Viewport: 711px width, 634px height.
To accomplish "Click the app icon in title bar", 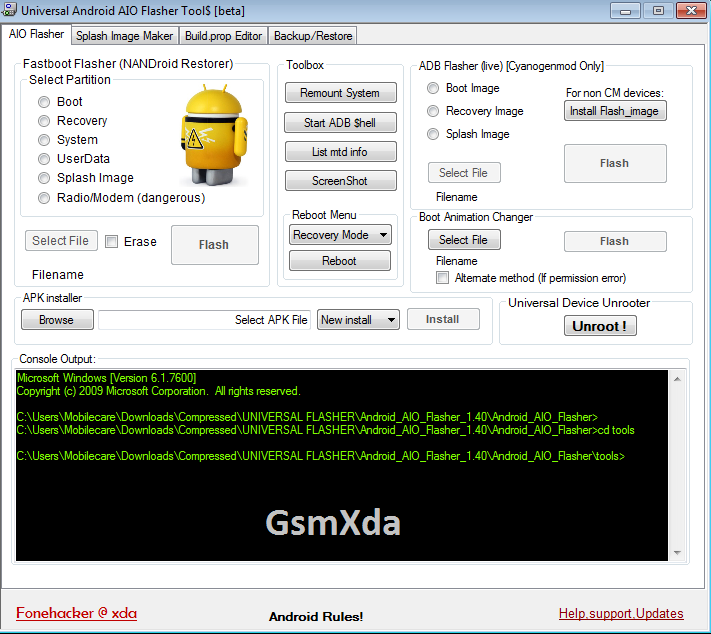I will (x=8, y=10).
